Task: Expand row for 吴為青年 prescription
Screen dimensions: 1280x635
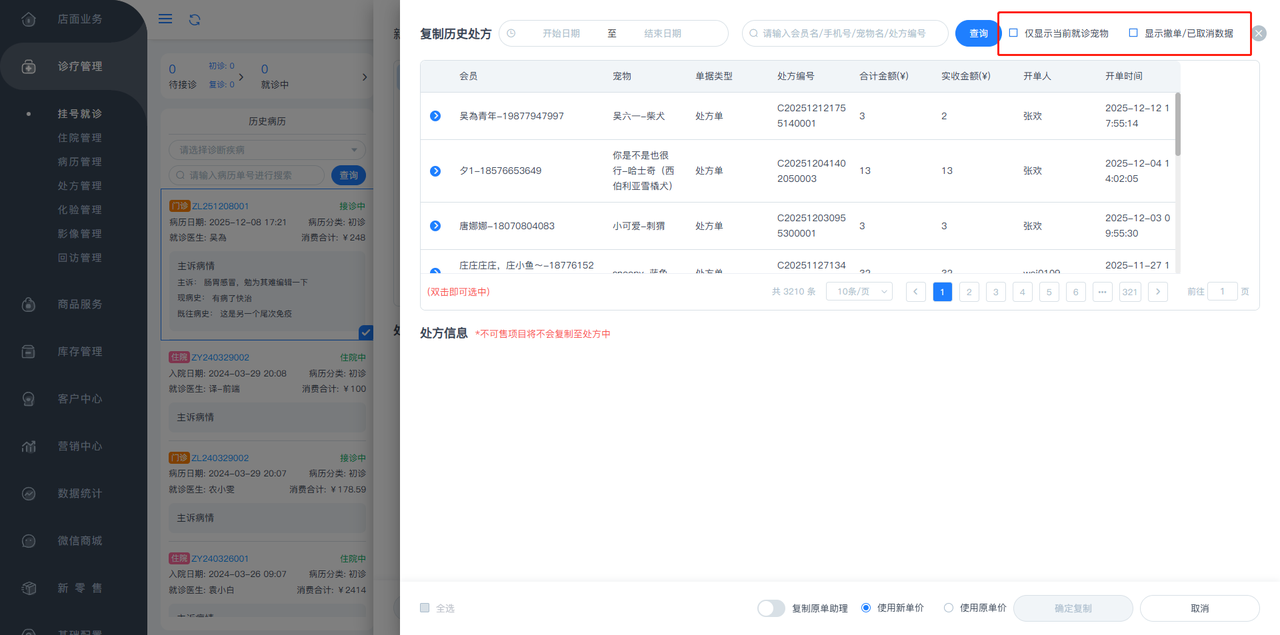Action: coord(435,116)
